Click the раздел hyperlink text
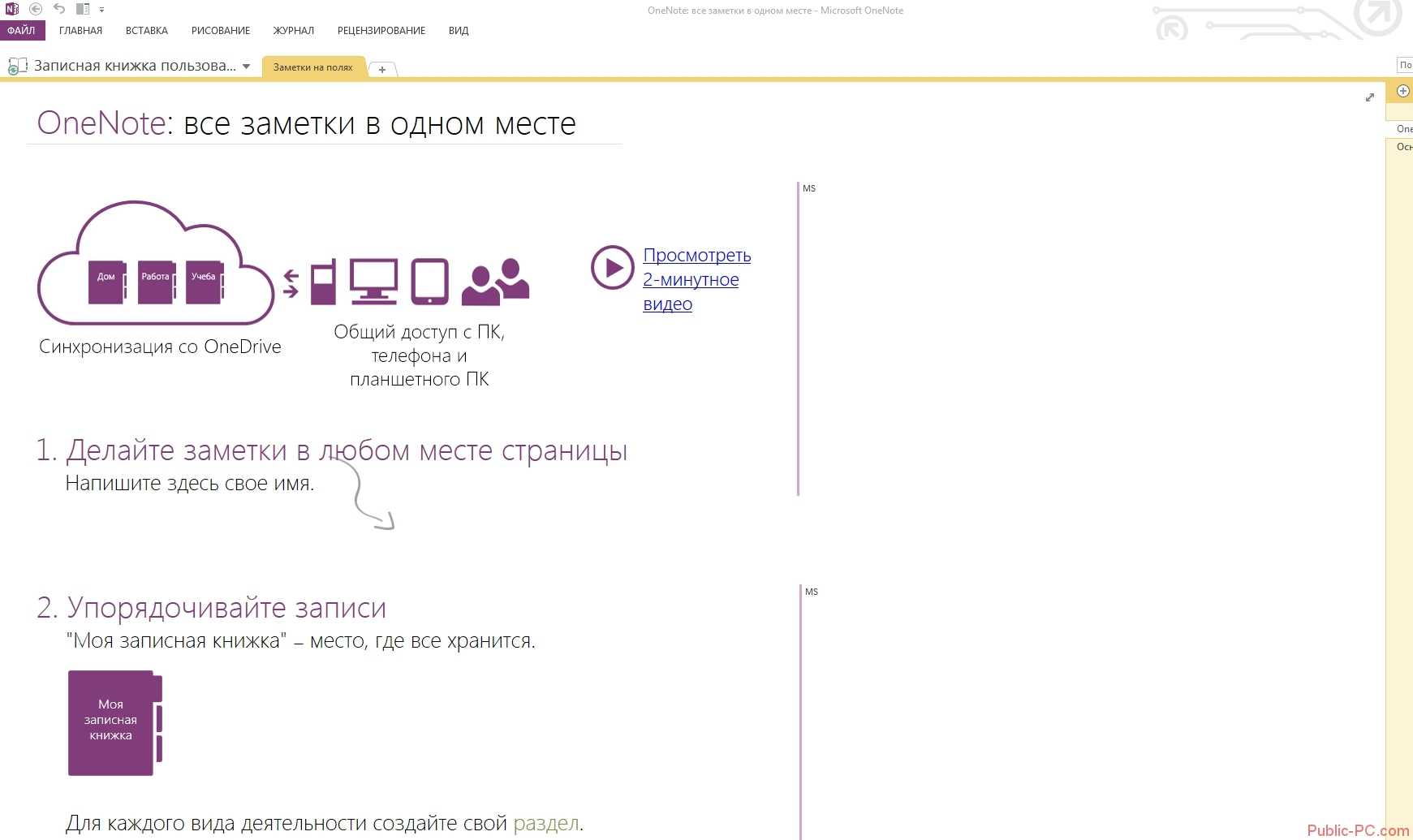This screenshot has width=1413, height=840. click(546, 823)
